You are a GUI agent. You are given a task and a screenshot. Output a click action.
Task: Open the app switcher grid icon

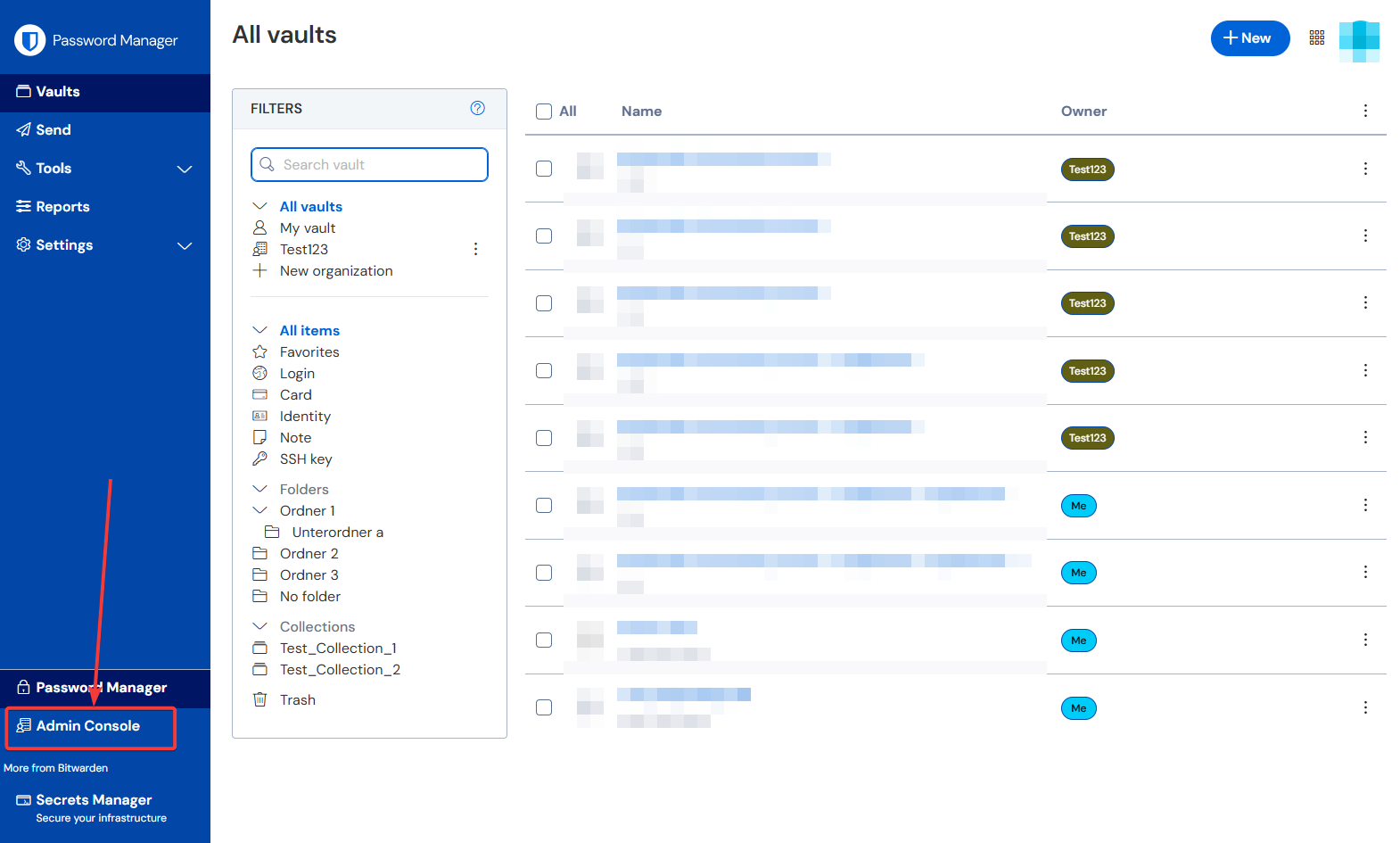[x=1317, y=37]
